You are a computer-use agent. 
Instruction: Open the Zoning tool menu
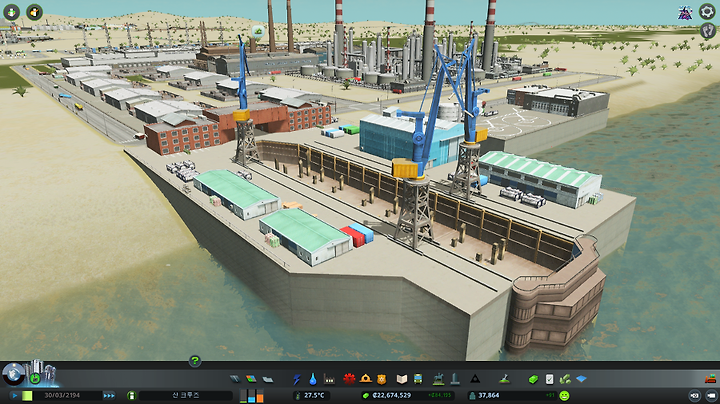251,379
